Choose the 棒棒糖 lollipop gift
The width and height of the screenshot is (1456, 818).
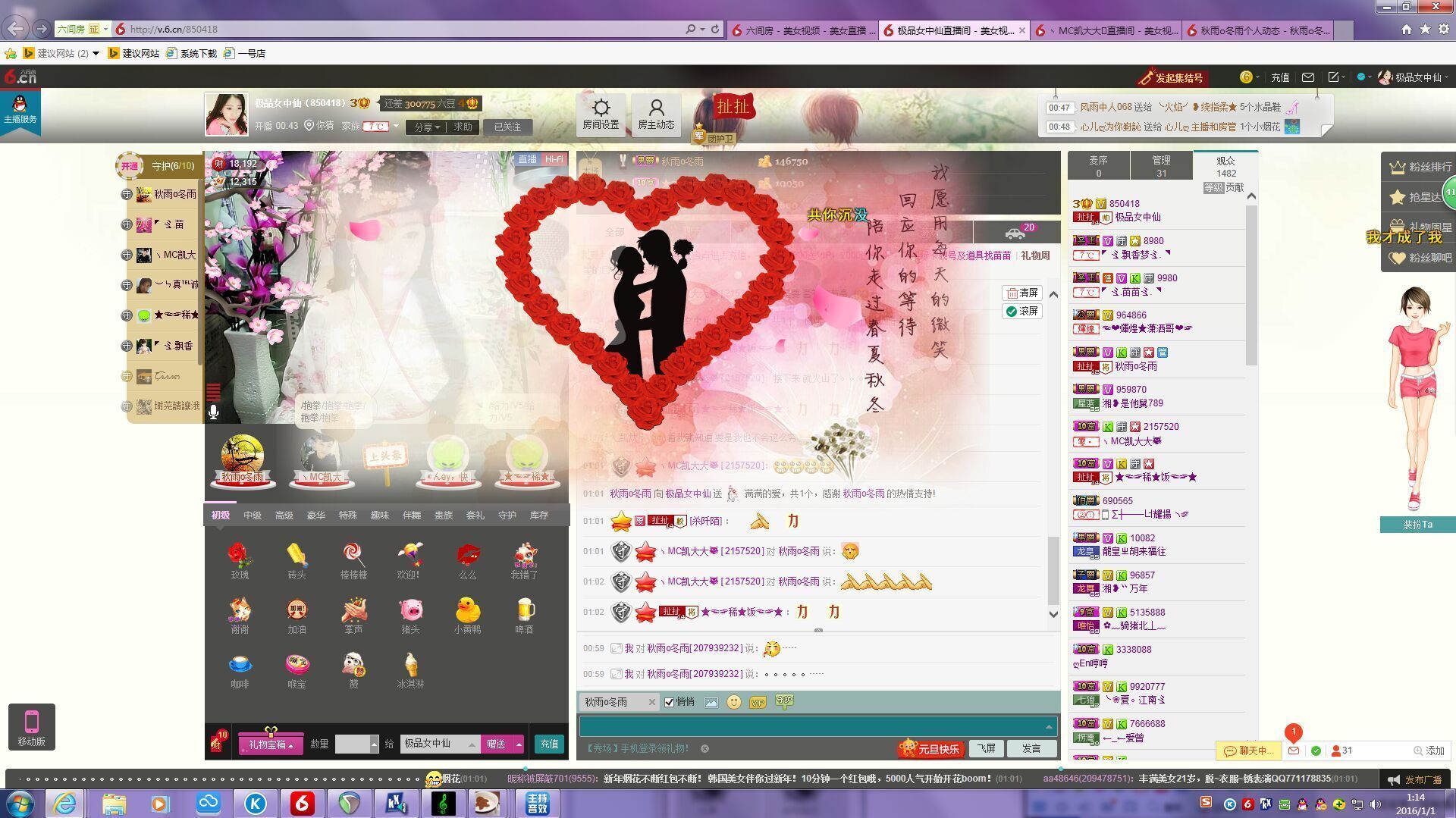click(353, 555)
